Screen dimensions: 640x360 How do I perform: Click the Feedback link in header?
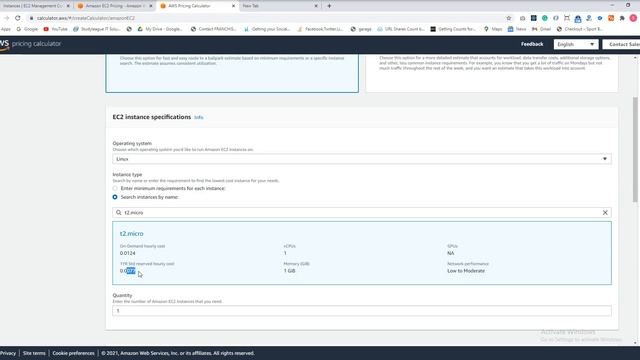point(532,44)
